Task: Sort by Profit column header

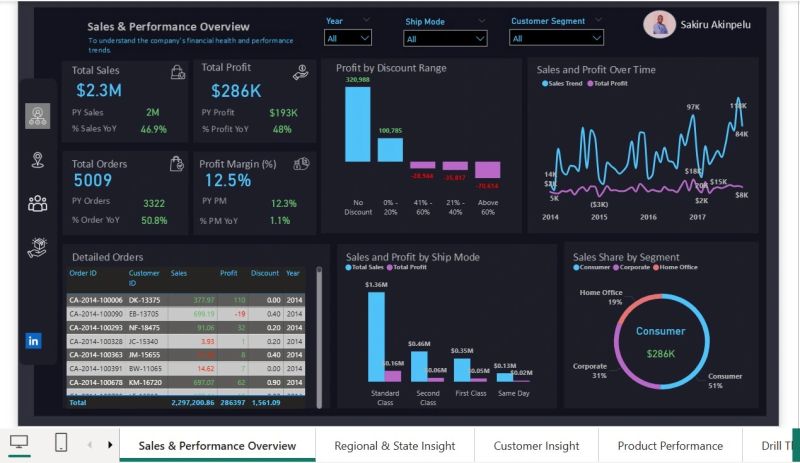Action: (x=229, y=273)
